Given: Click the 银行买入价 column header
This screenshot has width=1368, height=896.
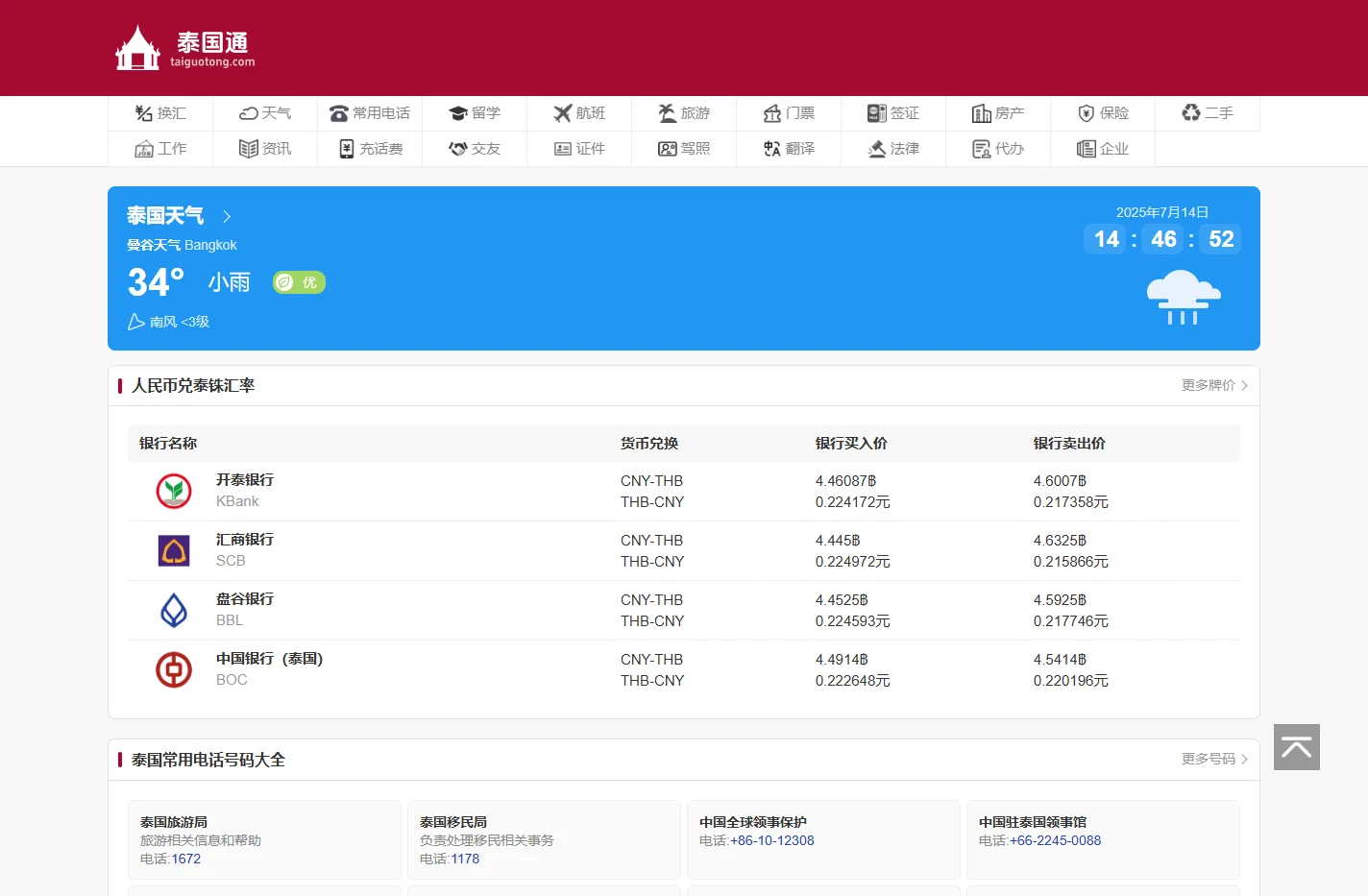Looking at the screenshot, I should point(851,443).
